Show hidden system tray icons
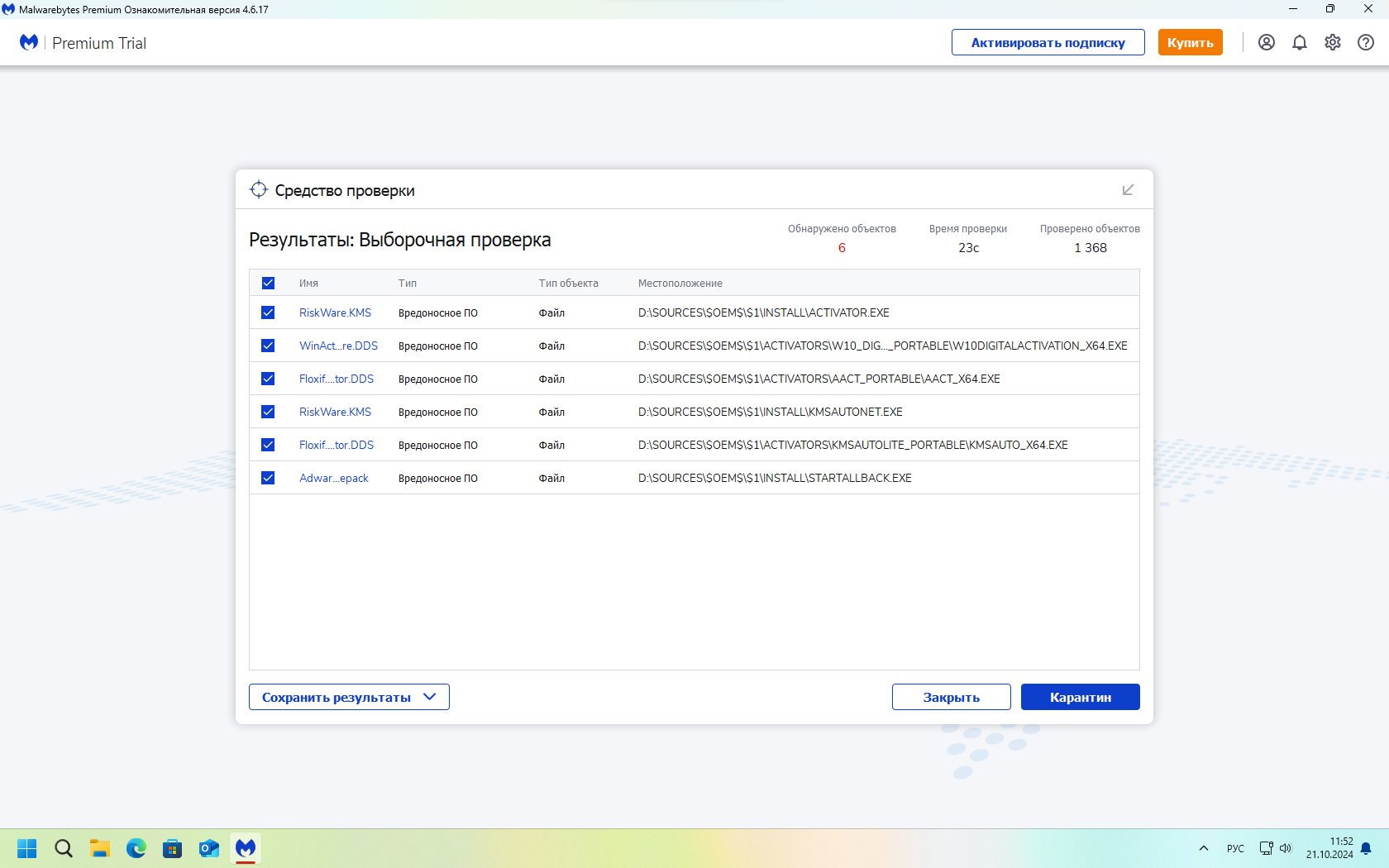 (1203, 848)
